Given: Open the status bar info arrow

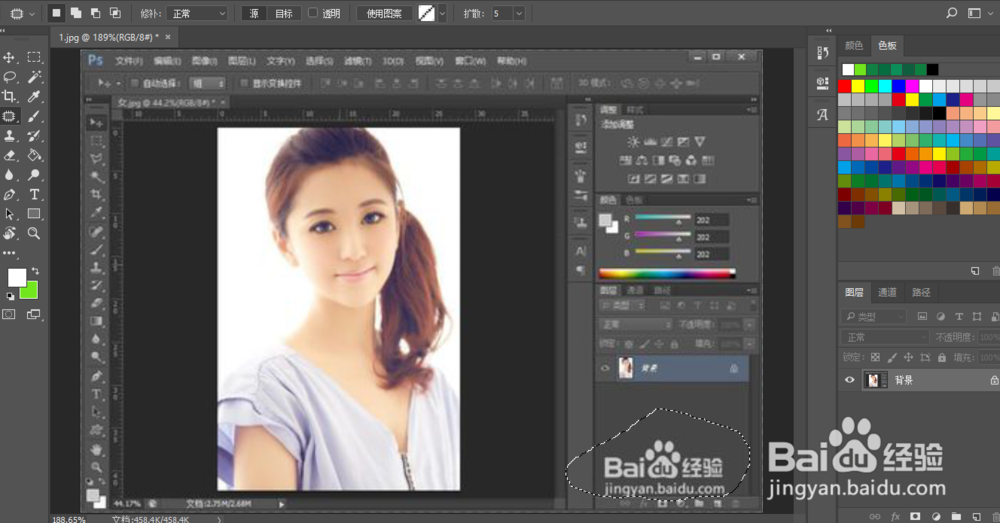Looking at the screenshot, I should [219, 519].
